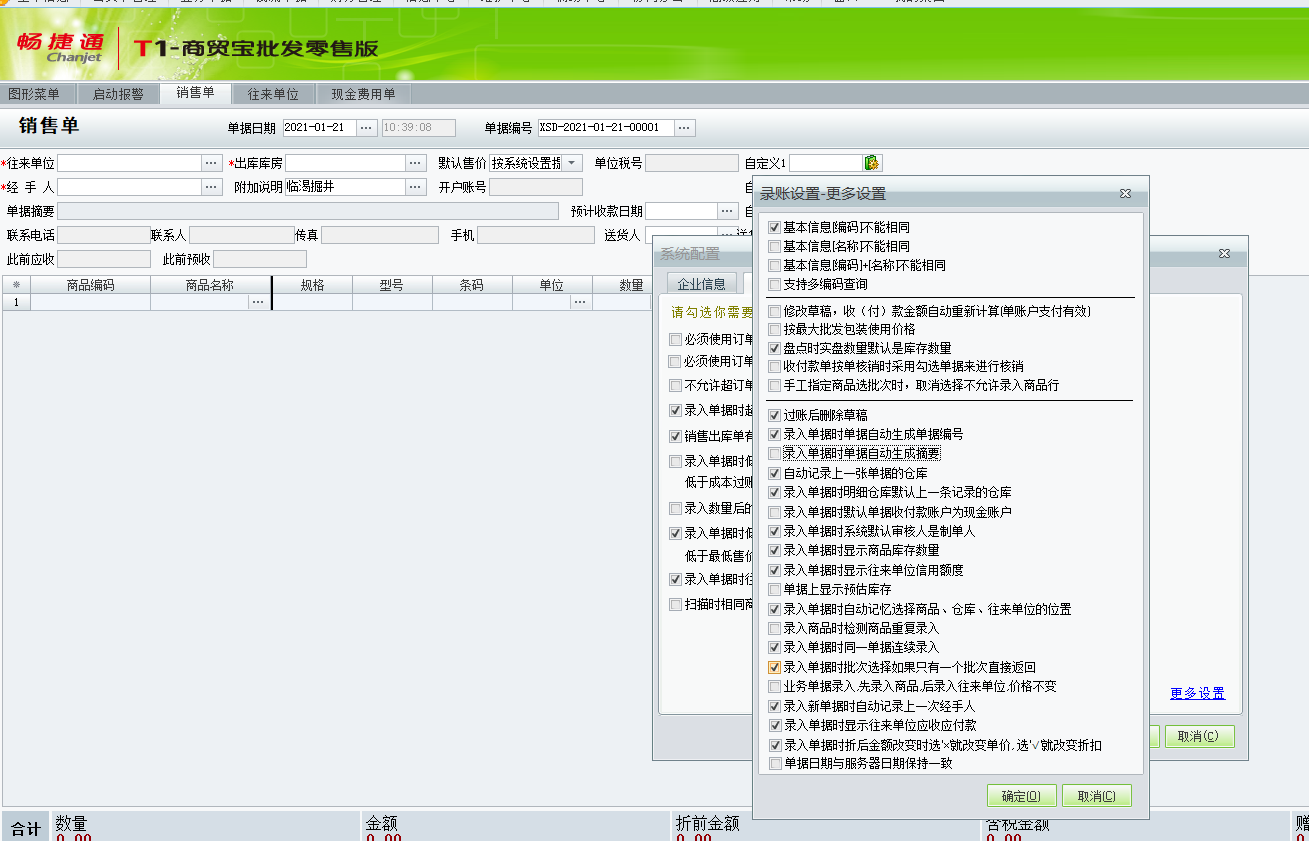Toggle 录入单据时明细仓库默认上一条记录的仓库
1309x841 pixels.
point(774,492)
